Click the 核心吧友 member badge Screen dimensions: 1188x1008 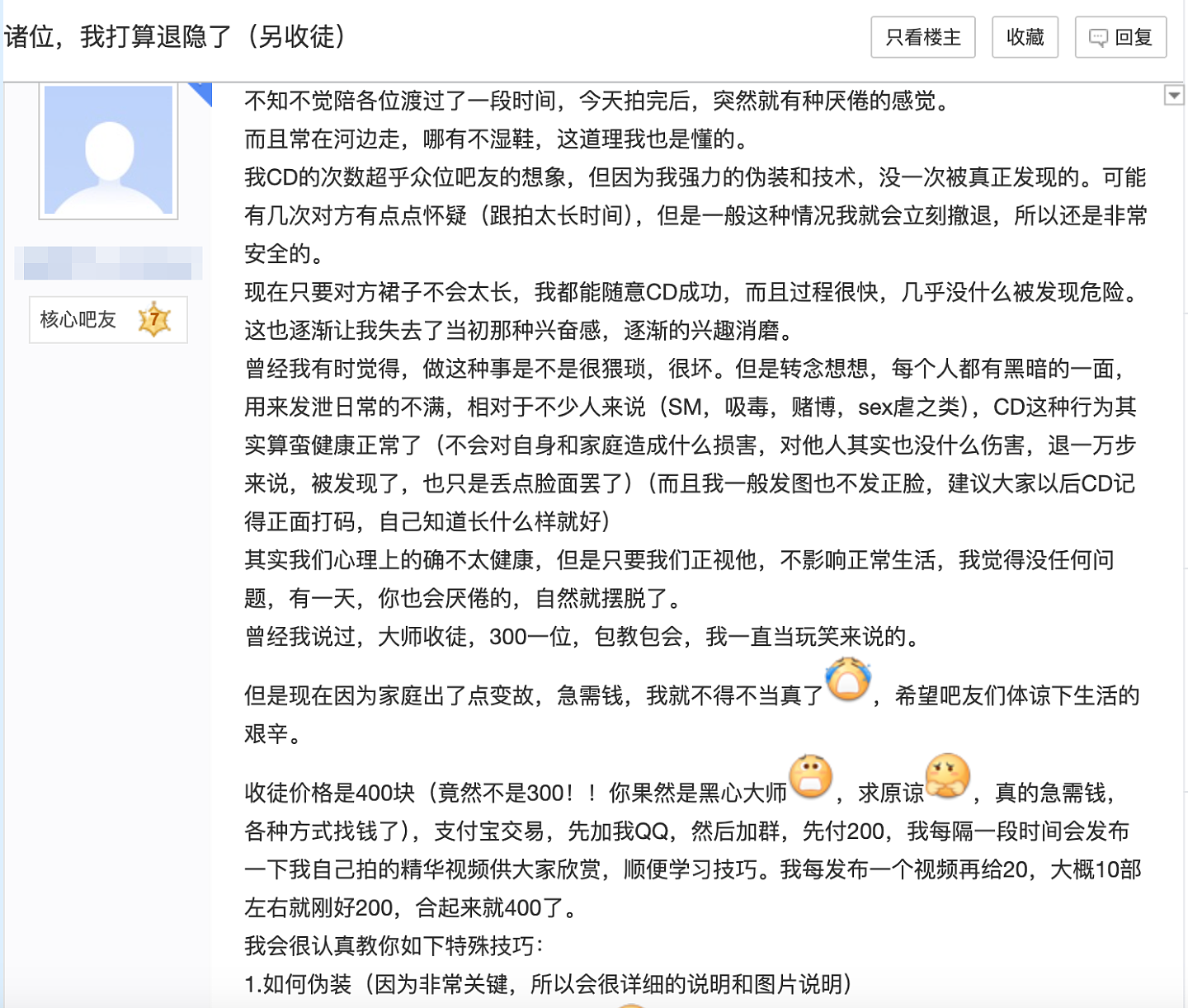click(108, 319)
